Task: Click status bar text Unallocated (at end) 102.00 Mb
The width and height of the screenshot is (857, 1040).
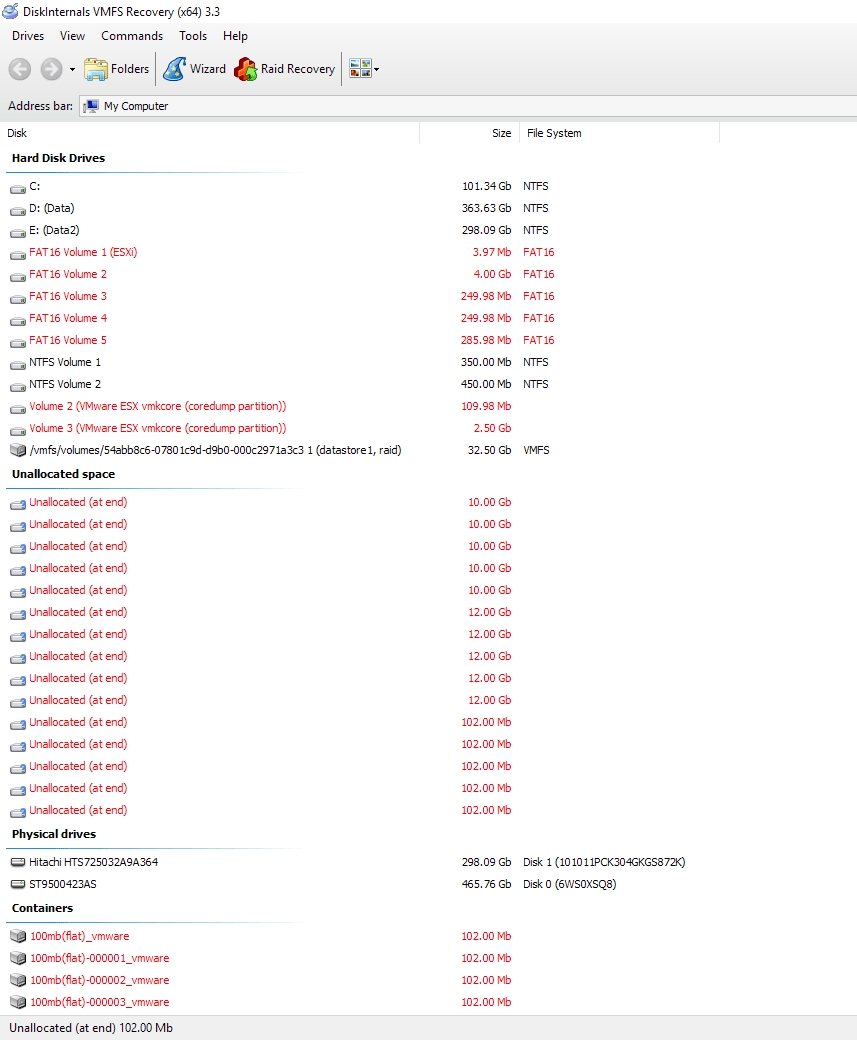Action: 91,1028
